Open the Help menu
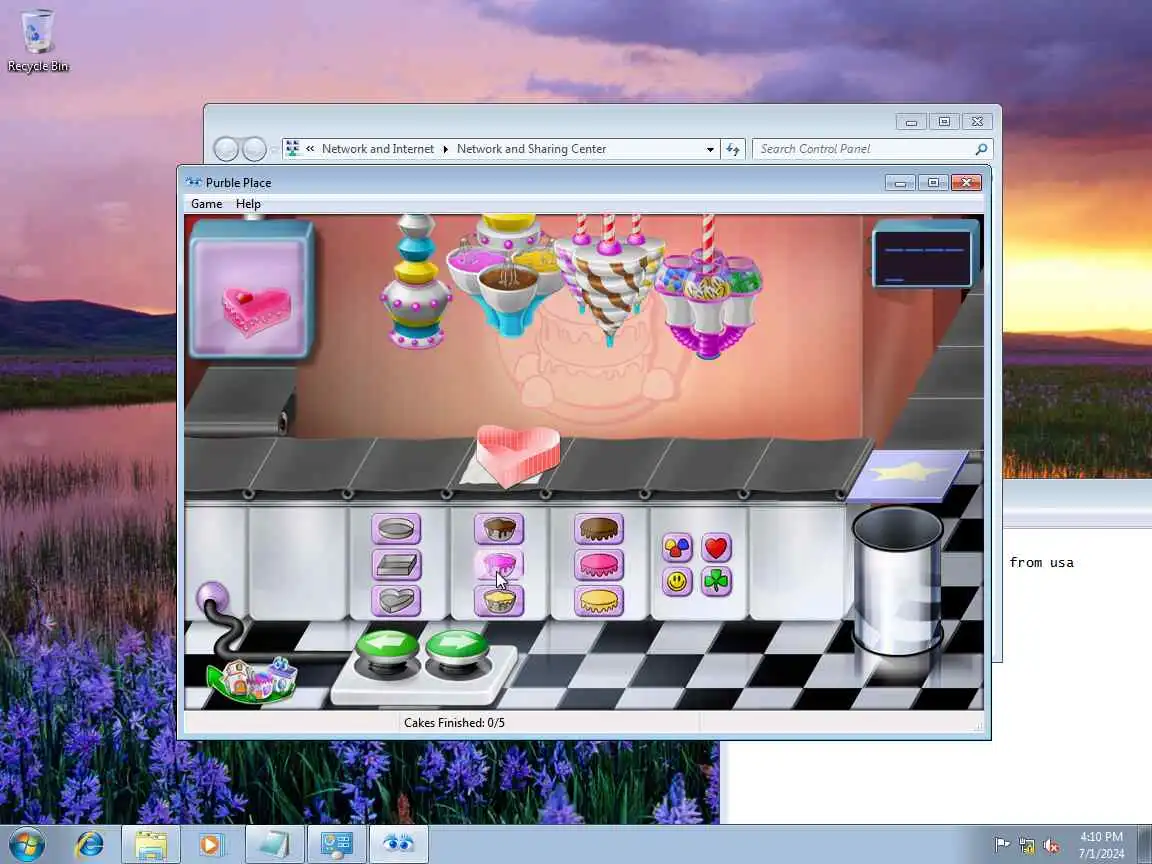The height and width of the screenshot is (864, 1152). click(x=248, y=204)
